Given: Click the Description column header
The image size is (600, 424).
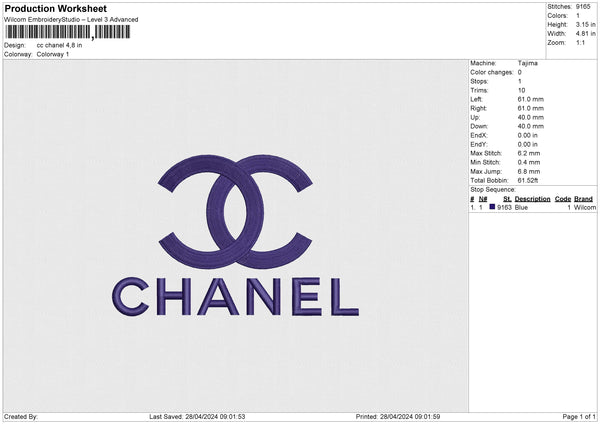Looking at the screenshot, I should [532, 199].
